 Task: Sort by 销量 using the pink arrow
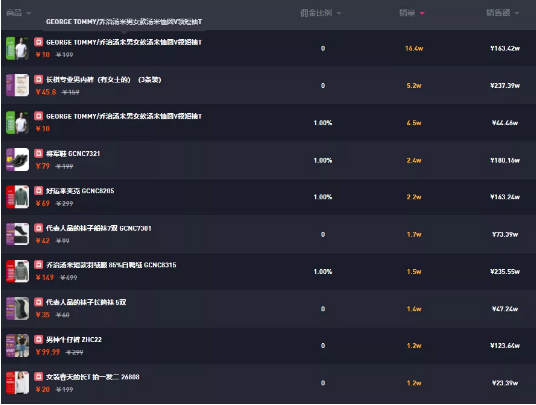[422, 13]
